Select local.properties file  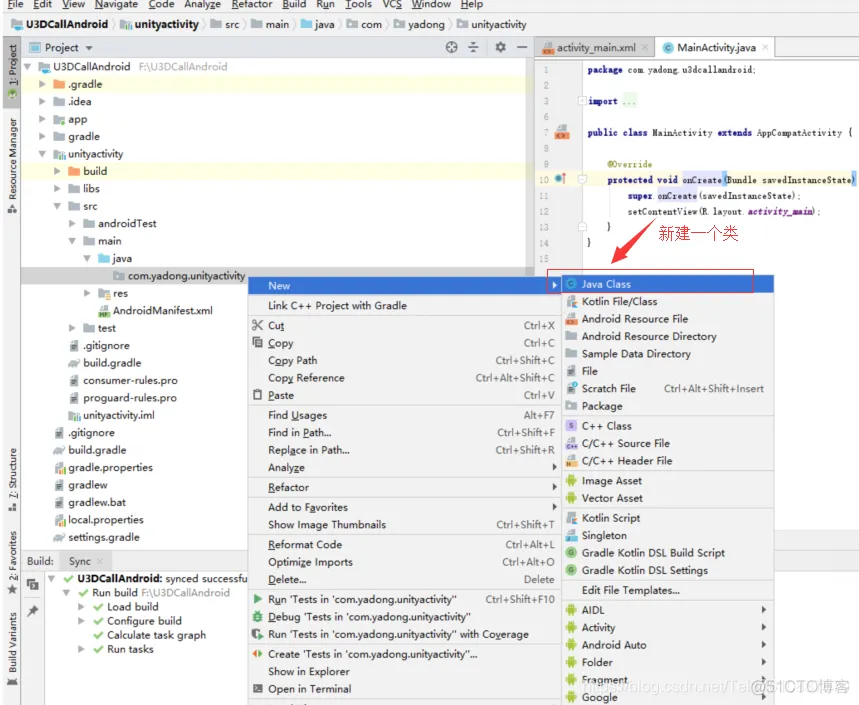tap(106, 520)
